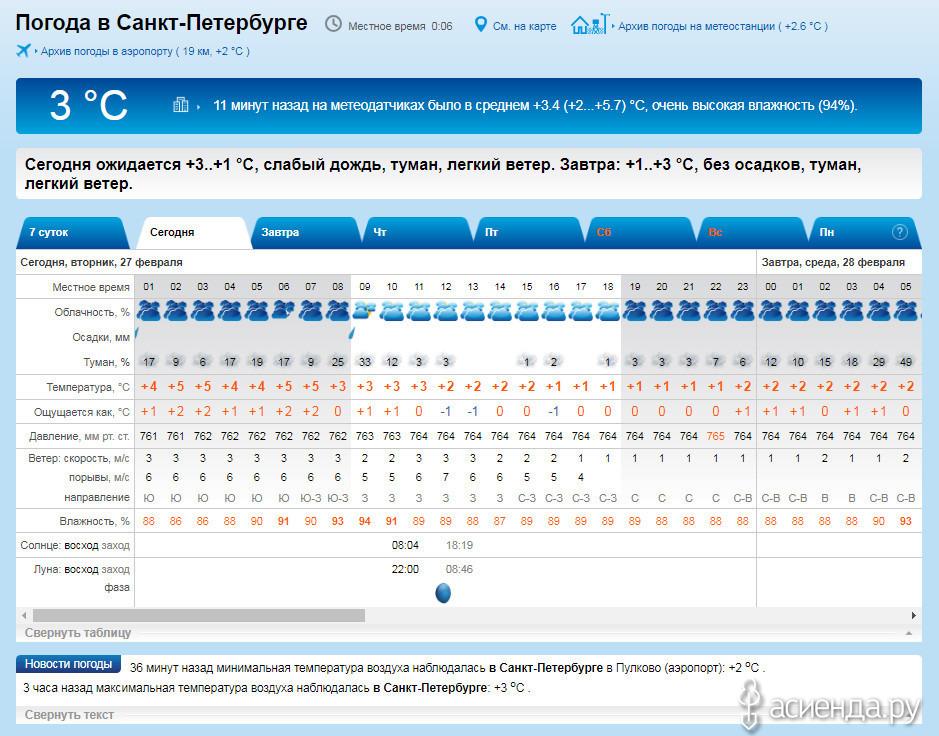The image size is (939, 736).
Task: Click the airplane airport archive icon
Action: tap(23, 50)
